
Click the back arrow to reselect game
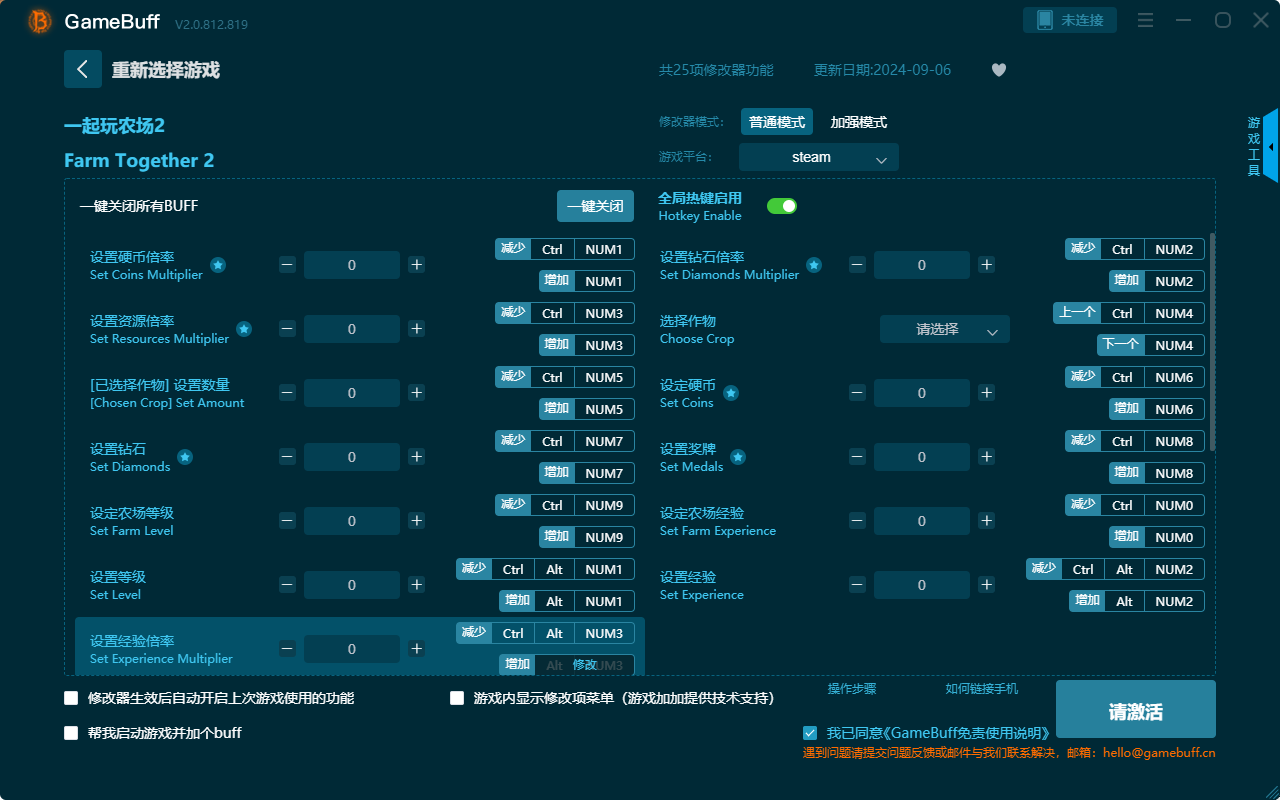coord(83,68)
